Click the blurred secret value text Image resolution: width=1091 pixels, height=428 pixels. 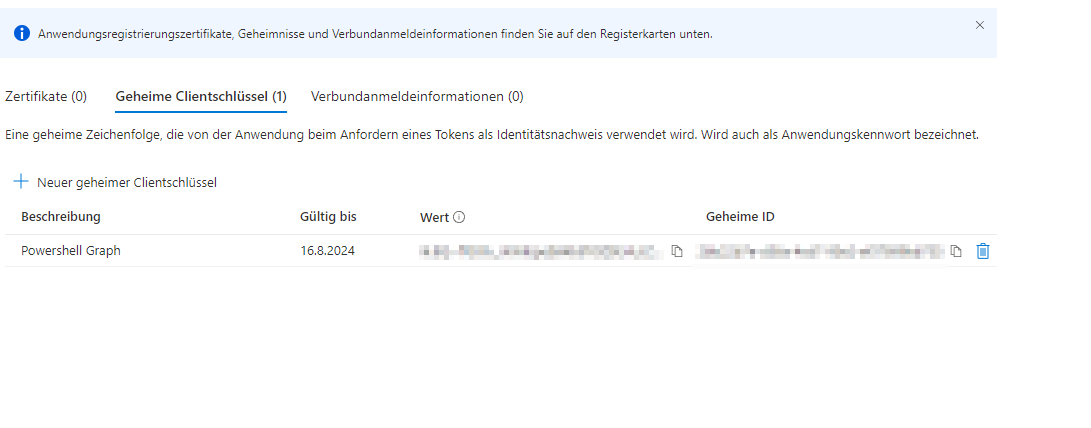(540, 251)
